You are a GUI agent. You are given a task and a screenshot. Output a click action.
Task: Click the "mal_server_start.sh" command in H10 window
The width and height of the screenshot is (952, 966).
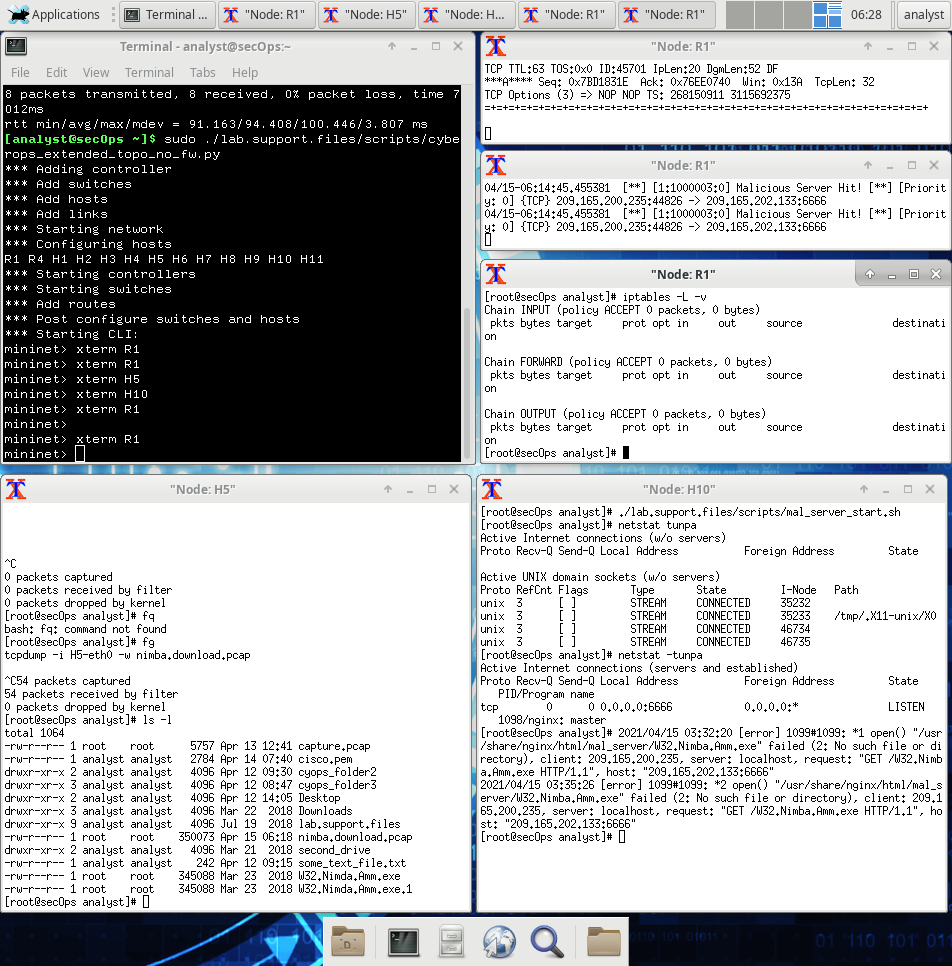(759, 512)
